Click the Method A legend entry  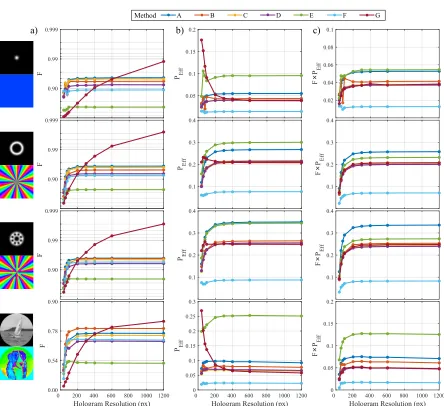click(x=171, y=15)
